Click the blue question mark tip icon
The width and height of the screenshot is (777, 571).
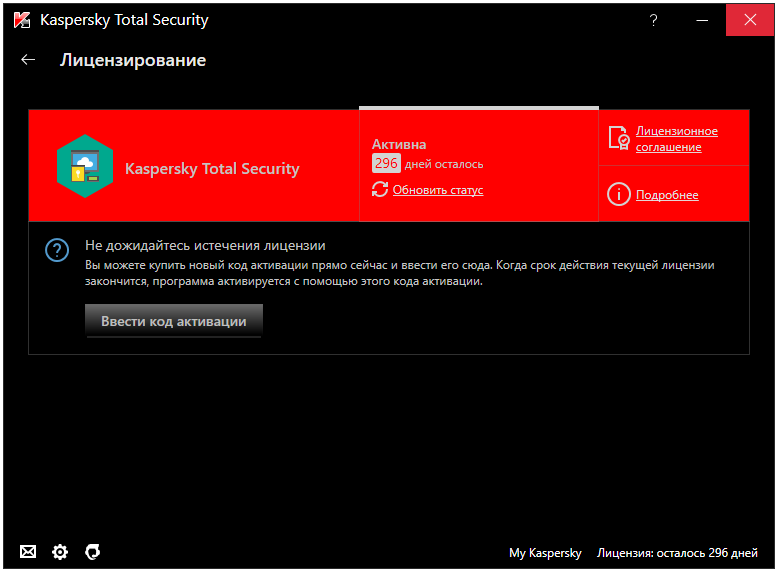pos(58,250)
